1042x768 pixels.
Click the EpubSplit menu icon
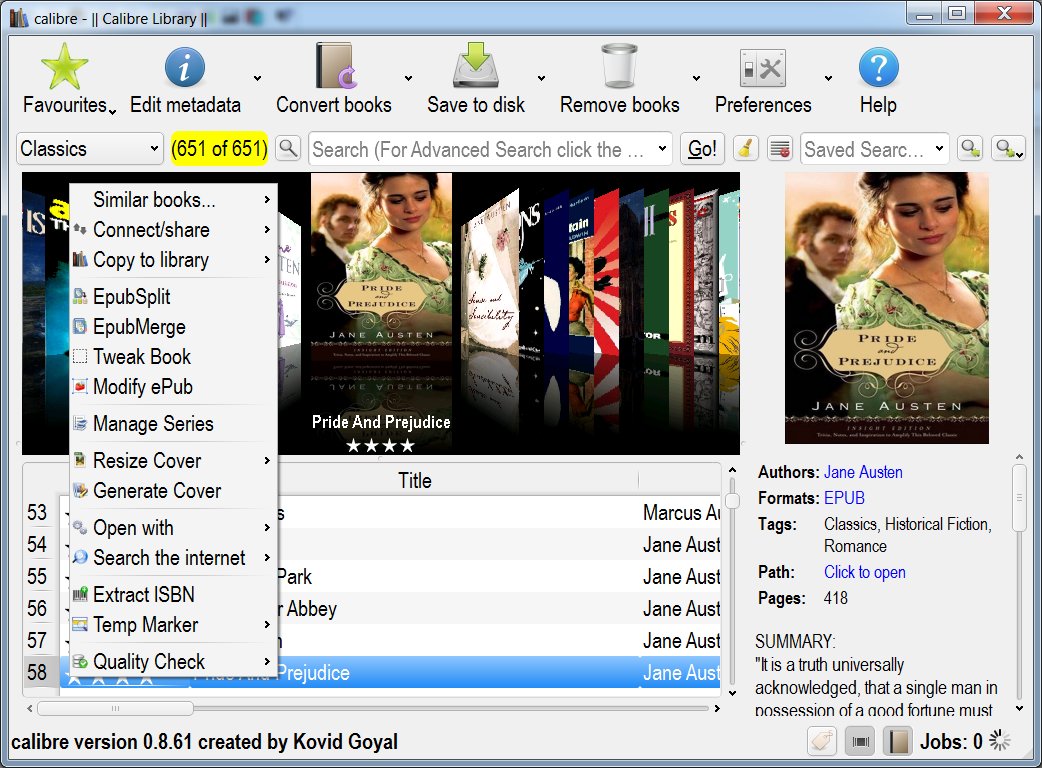pyautogui.click(x=80, y=296)
